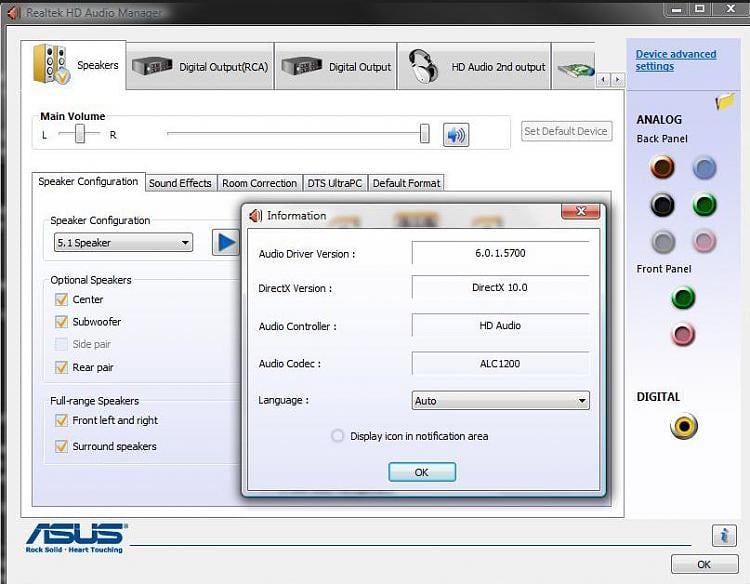Switch to HD Audio 2nd output tab
This screenshot has height=584, width=750.
(x=474, y=66)
